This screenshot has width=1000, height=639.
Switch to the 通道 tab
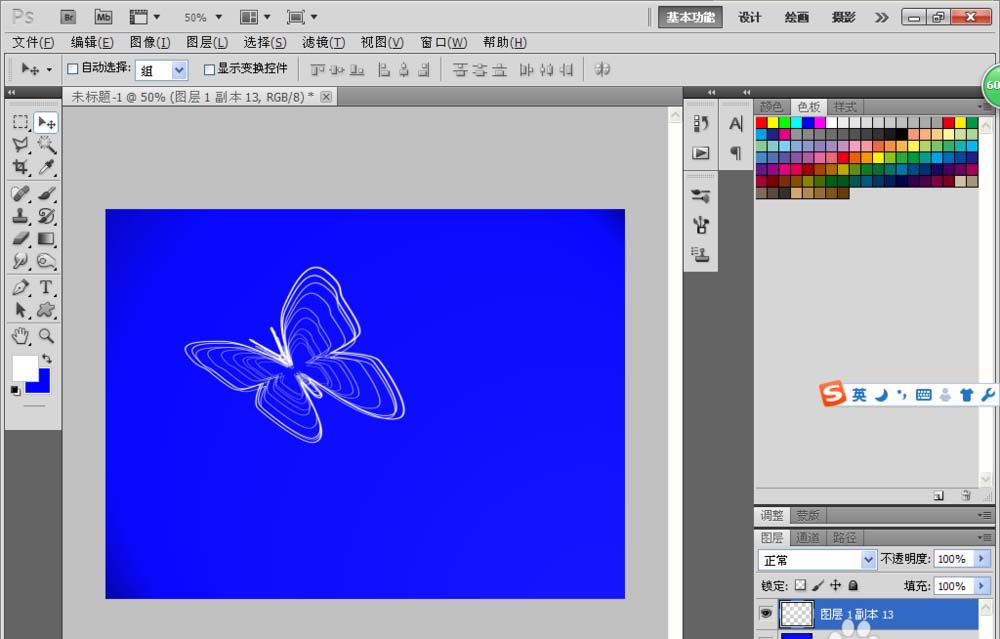pyautogui.click(x=808, y=538)
